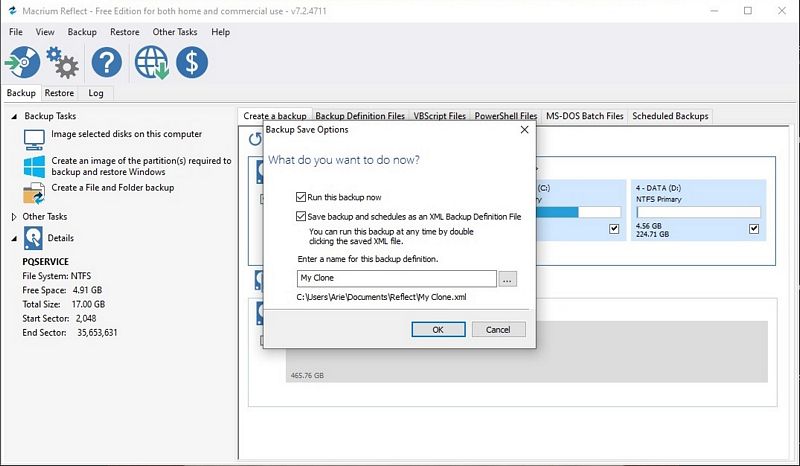Click Cancel in Backup Save Options
This screenshot has width=800, height=466.
point(498,330)
